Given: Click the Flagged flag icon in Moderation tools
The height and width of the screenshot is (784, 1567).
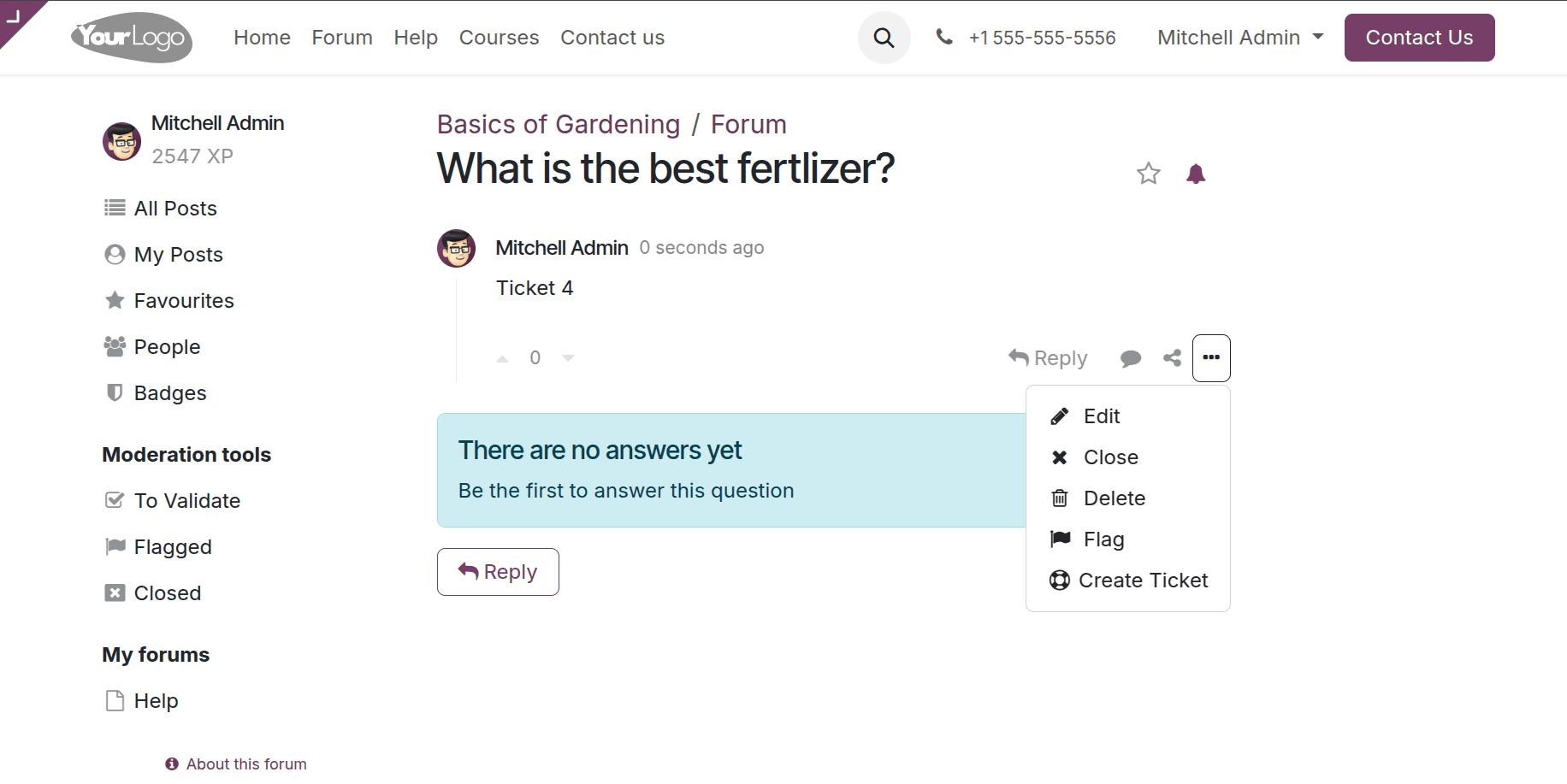Looking at the screenshot, I should (x=114, y=546).
